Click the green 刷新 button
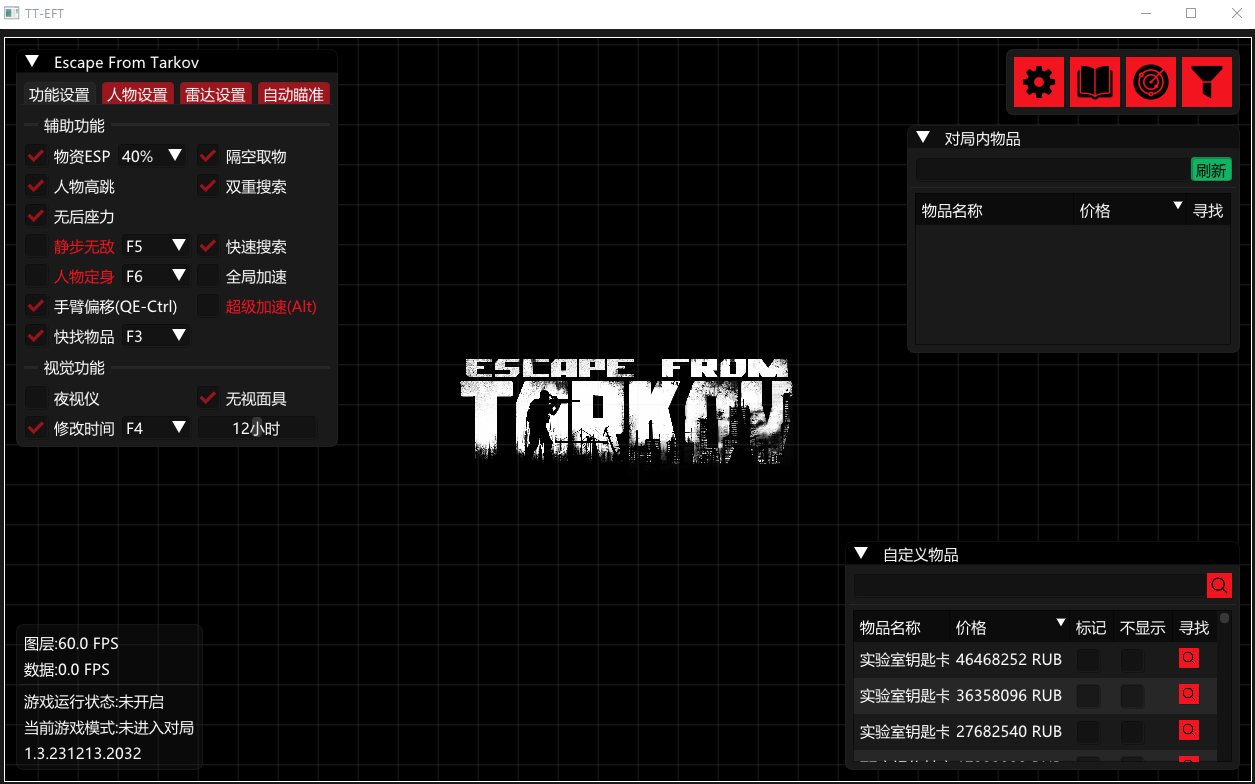Image resolution: width=1255 pixels, height=784 pixels. [x=1211, y=170]
